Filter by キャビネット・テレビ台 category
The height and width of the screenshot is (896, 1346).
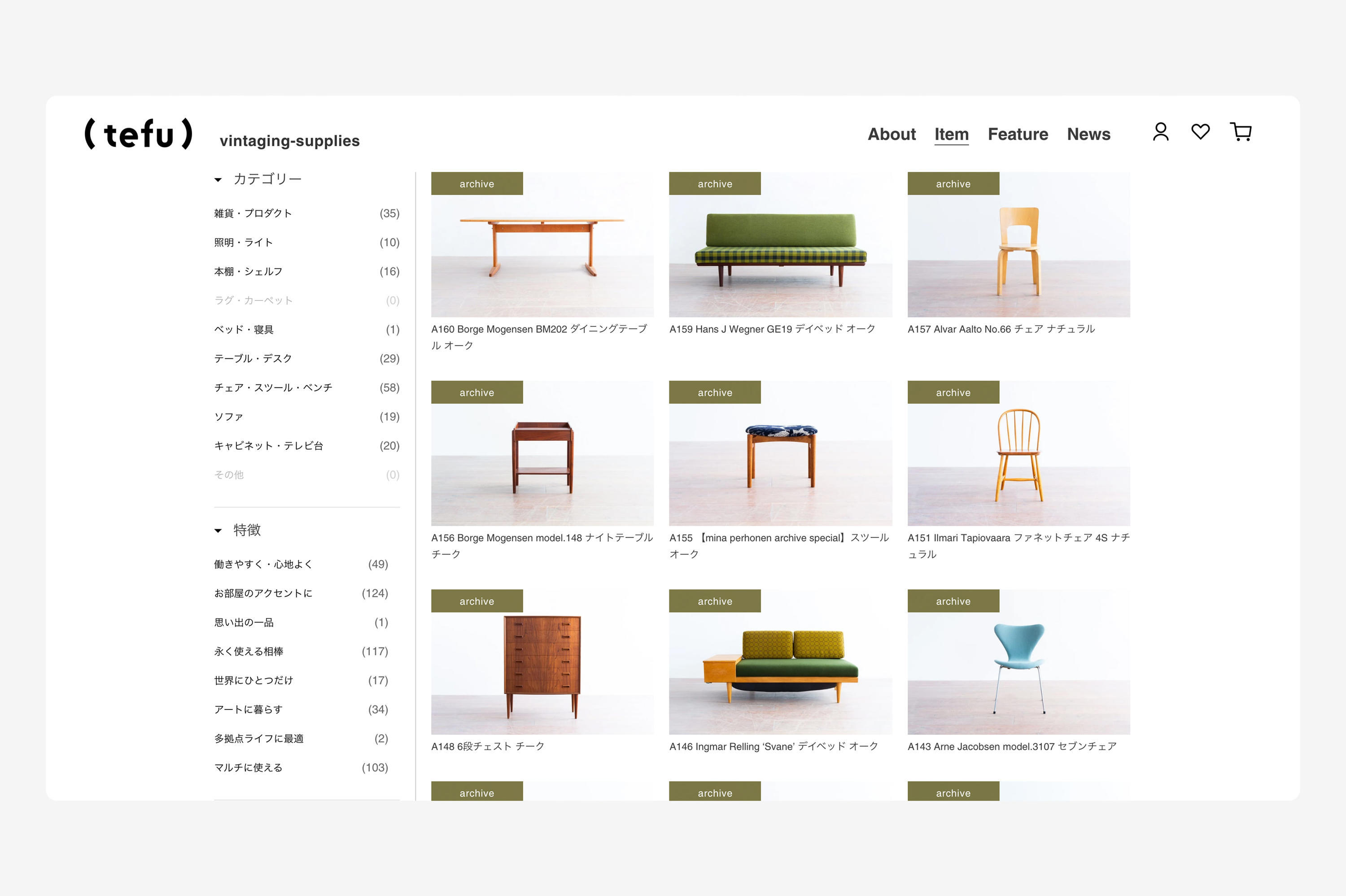click(x=307, y=446)
